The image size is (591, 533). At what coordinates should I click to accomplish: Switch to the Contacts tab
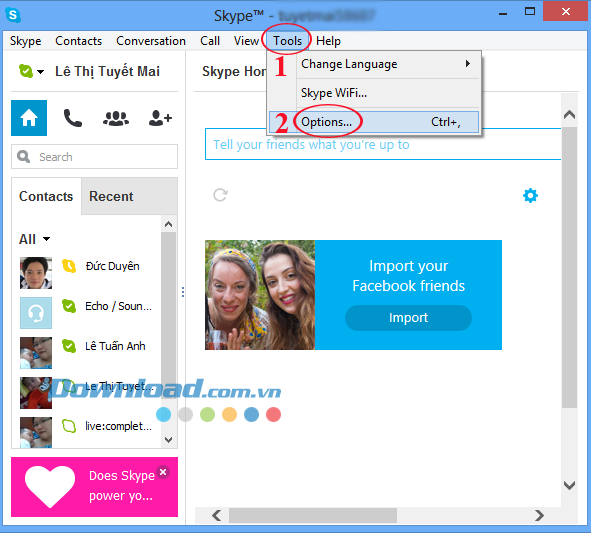pyautogui.click(x=46, y=196)
